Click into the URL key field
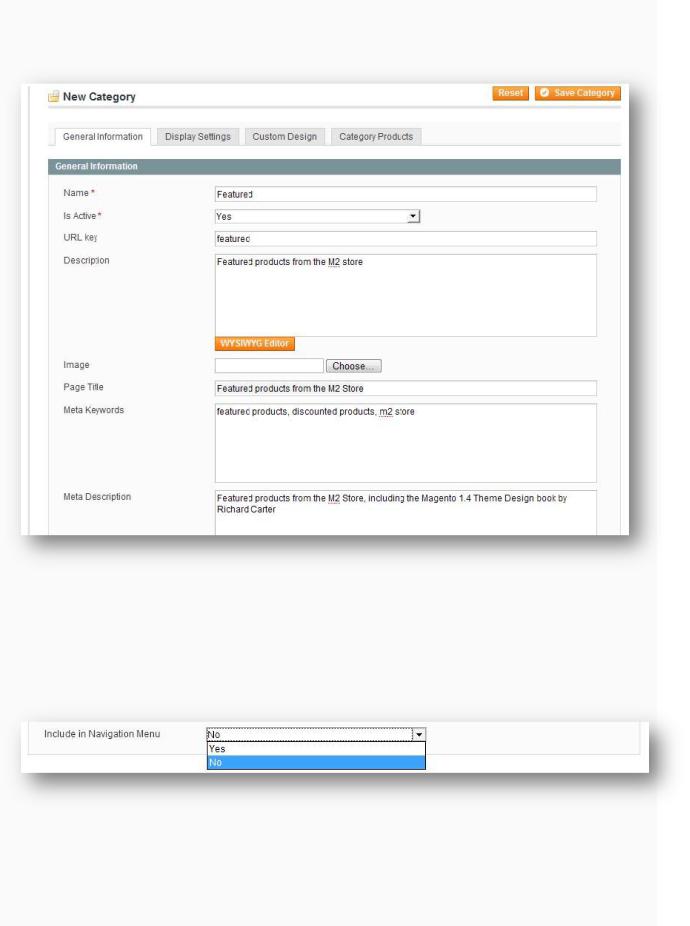The width and height of the screenshot is (690, 926). pyautogui.click(x=406, y=239)
